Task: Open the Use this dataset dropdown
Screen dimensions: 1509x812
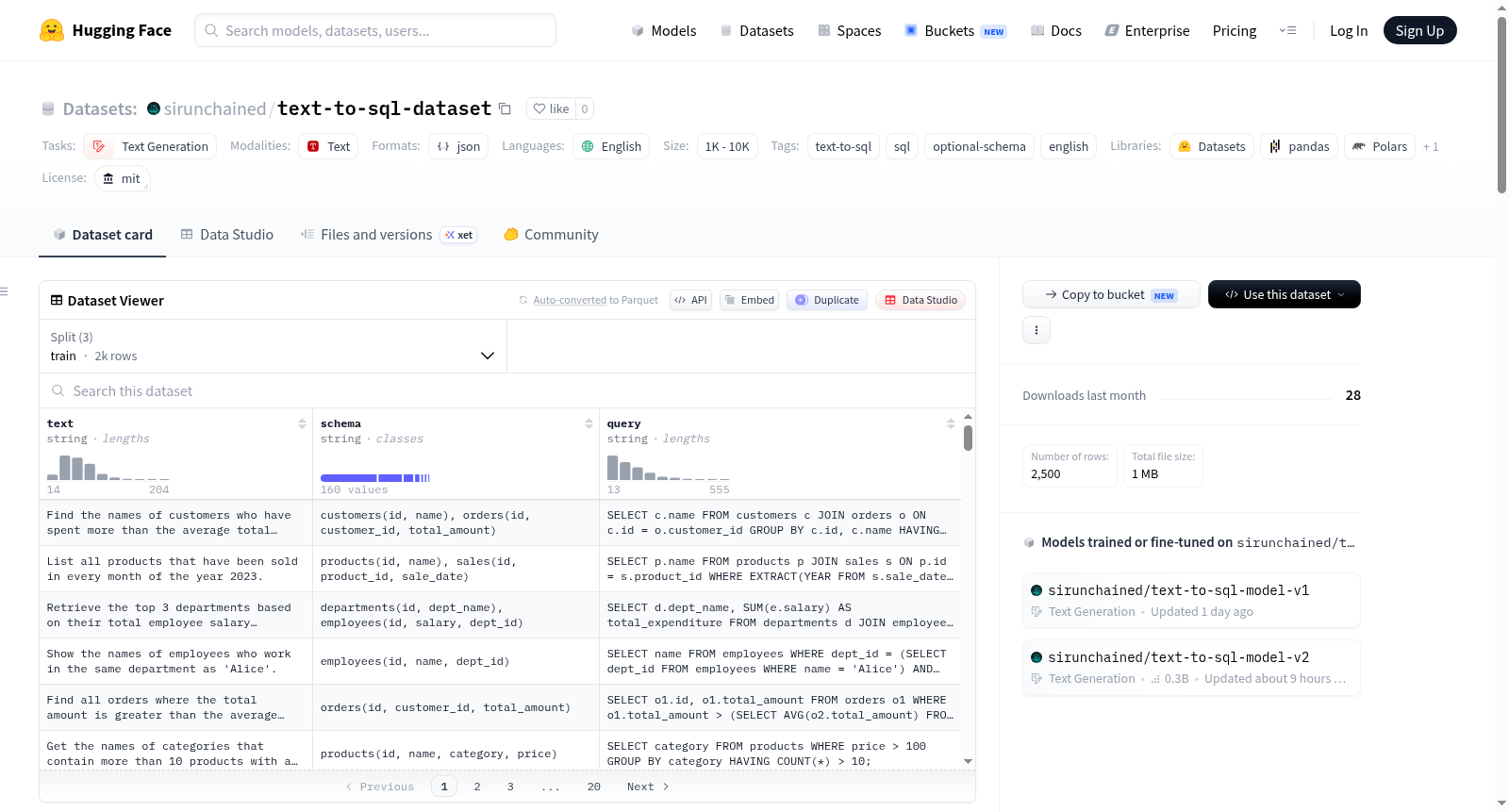Action: [x=1285, y=294]
